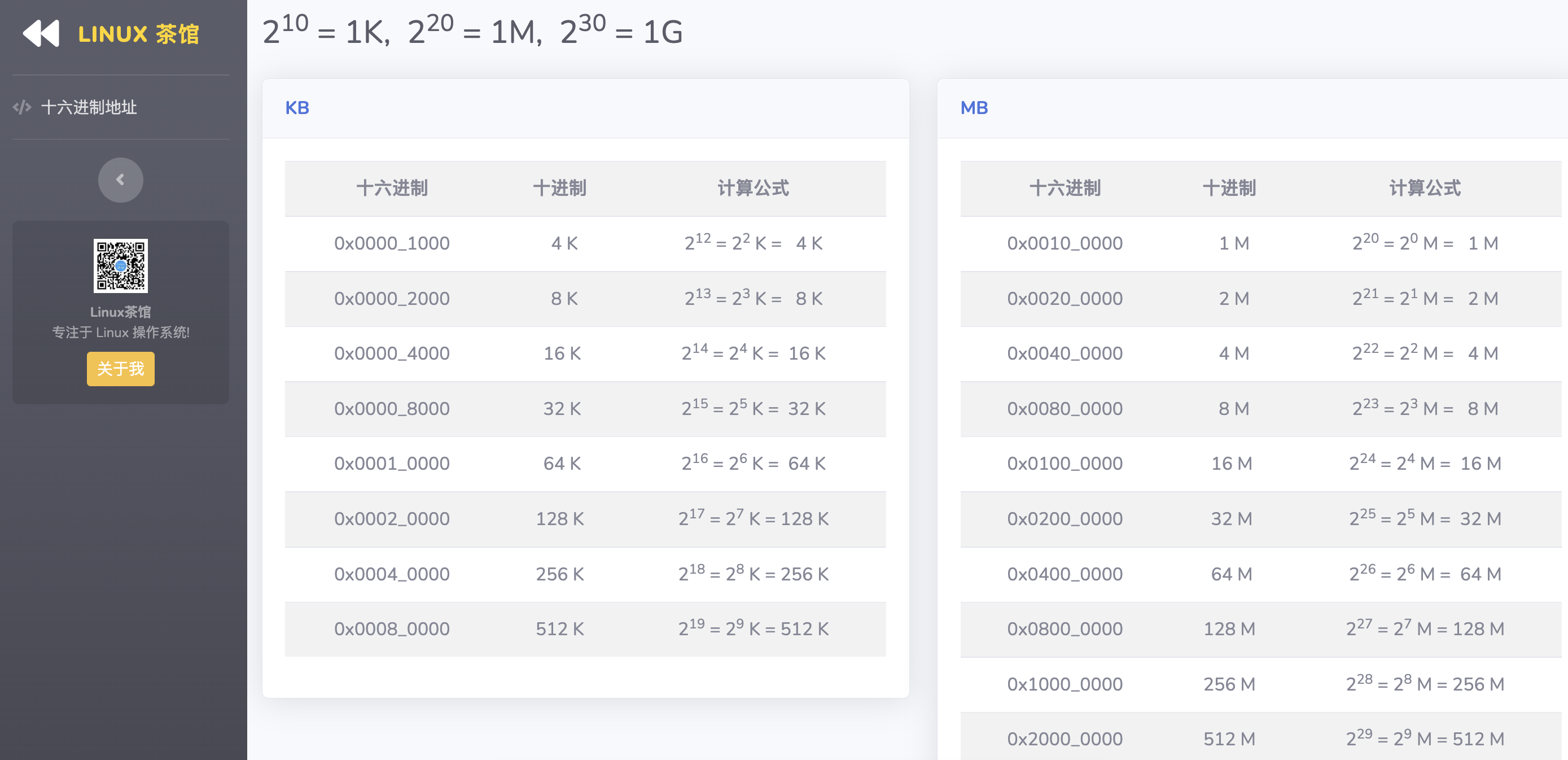Click KB table 计算公式 column header
This screenshot has width=1568, height=760.
pos(753,188)
